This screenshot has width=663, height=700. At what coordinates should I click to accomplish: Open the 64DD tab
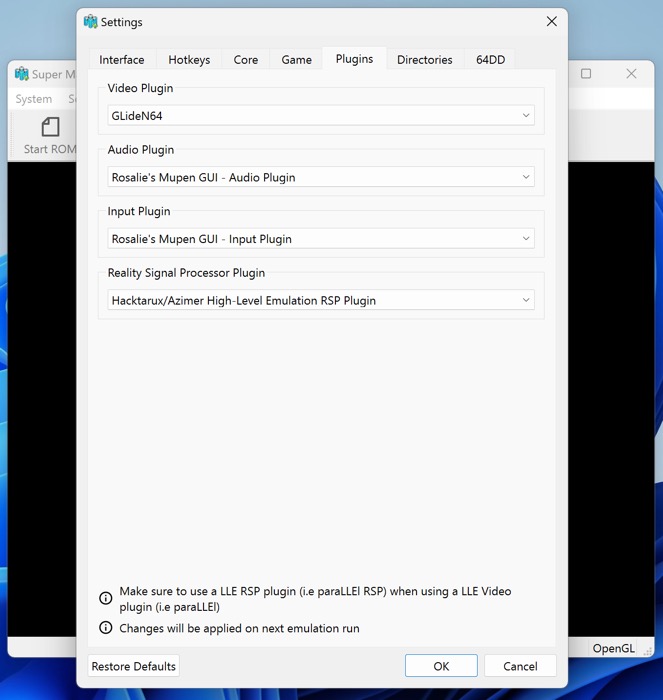point(490,59)
